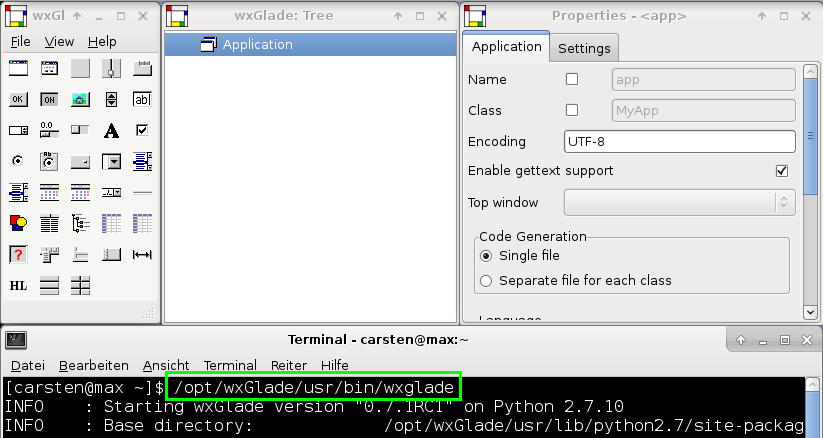
Task: Select the OK Button widget
Action: tap(18, 99)
